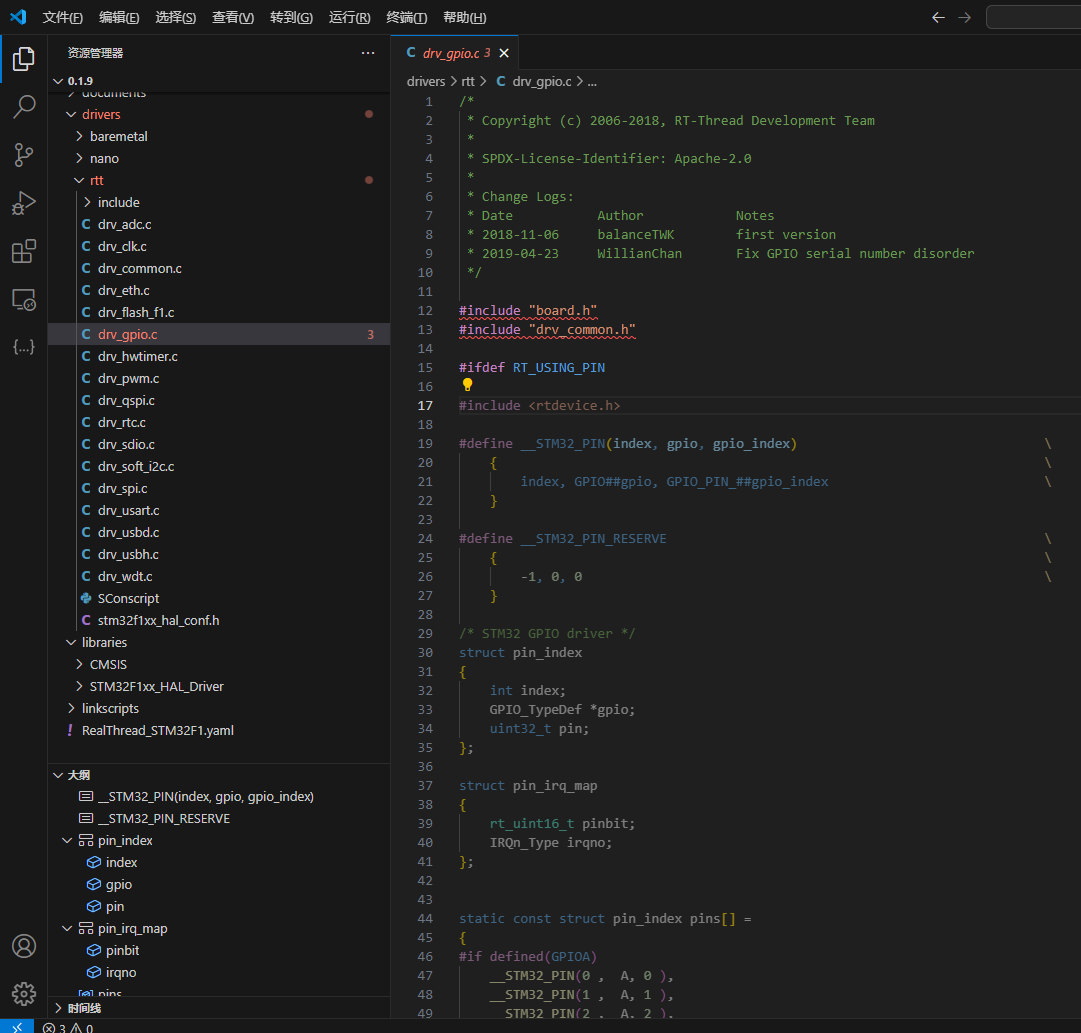
Task: Open the Extensions view
Action: pos(24,252)
